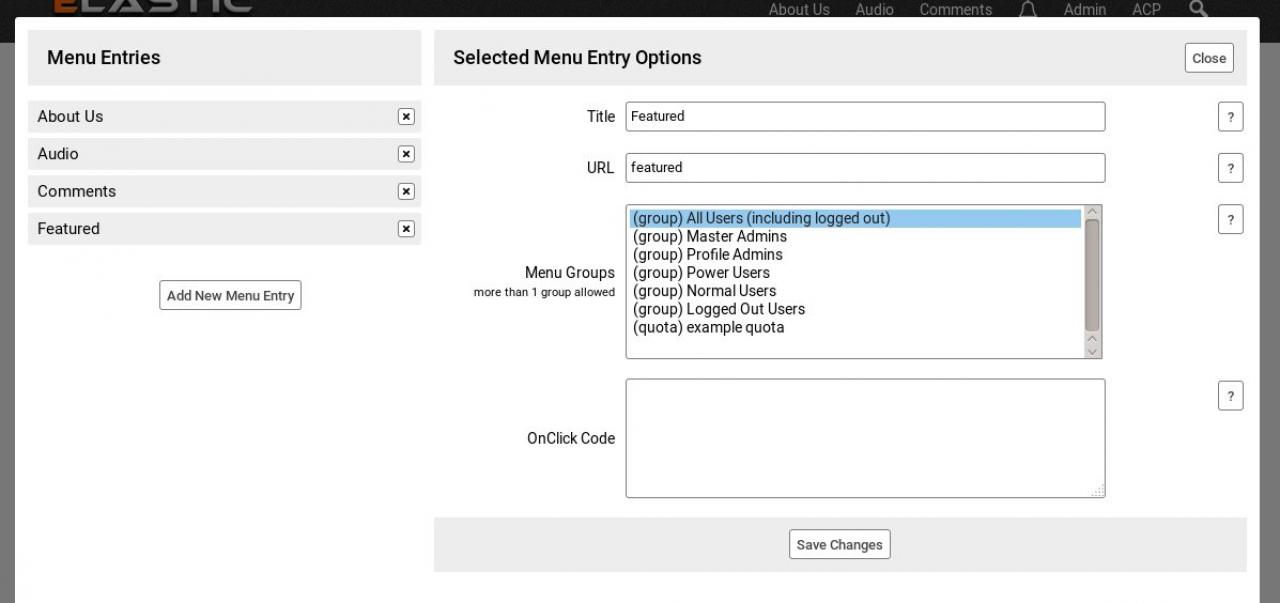This screenshot has height=603, width=1280.
Task: Click Save Changes button
Action: pyautogui.click(x=839, y=545)
